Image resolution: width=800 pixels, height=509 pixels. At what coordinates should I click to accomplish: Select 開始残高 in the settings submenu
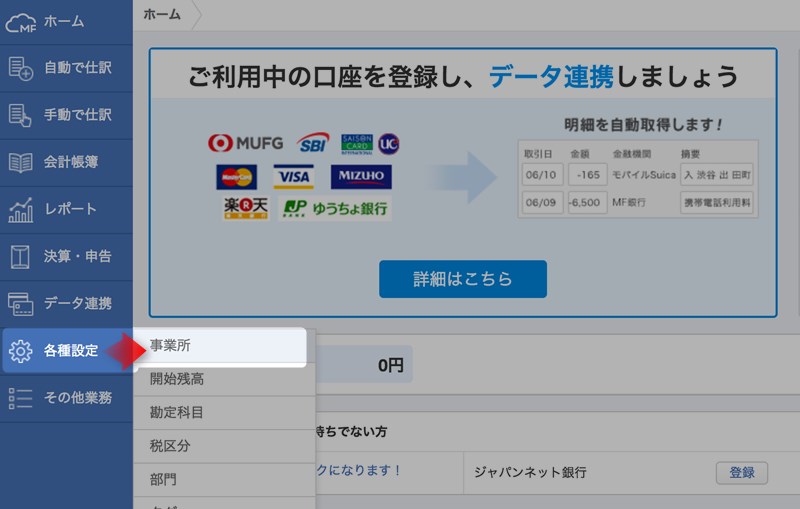(224, 379)
